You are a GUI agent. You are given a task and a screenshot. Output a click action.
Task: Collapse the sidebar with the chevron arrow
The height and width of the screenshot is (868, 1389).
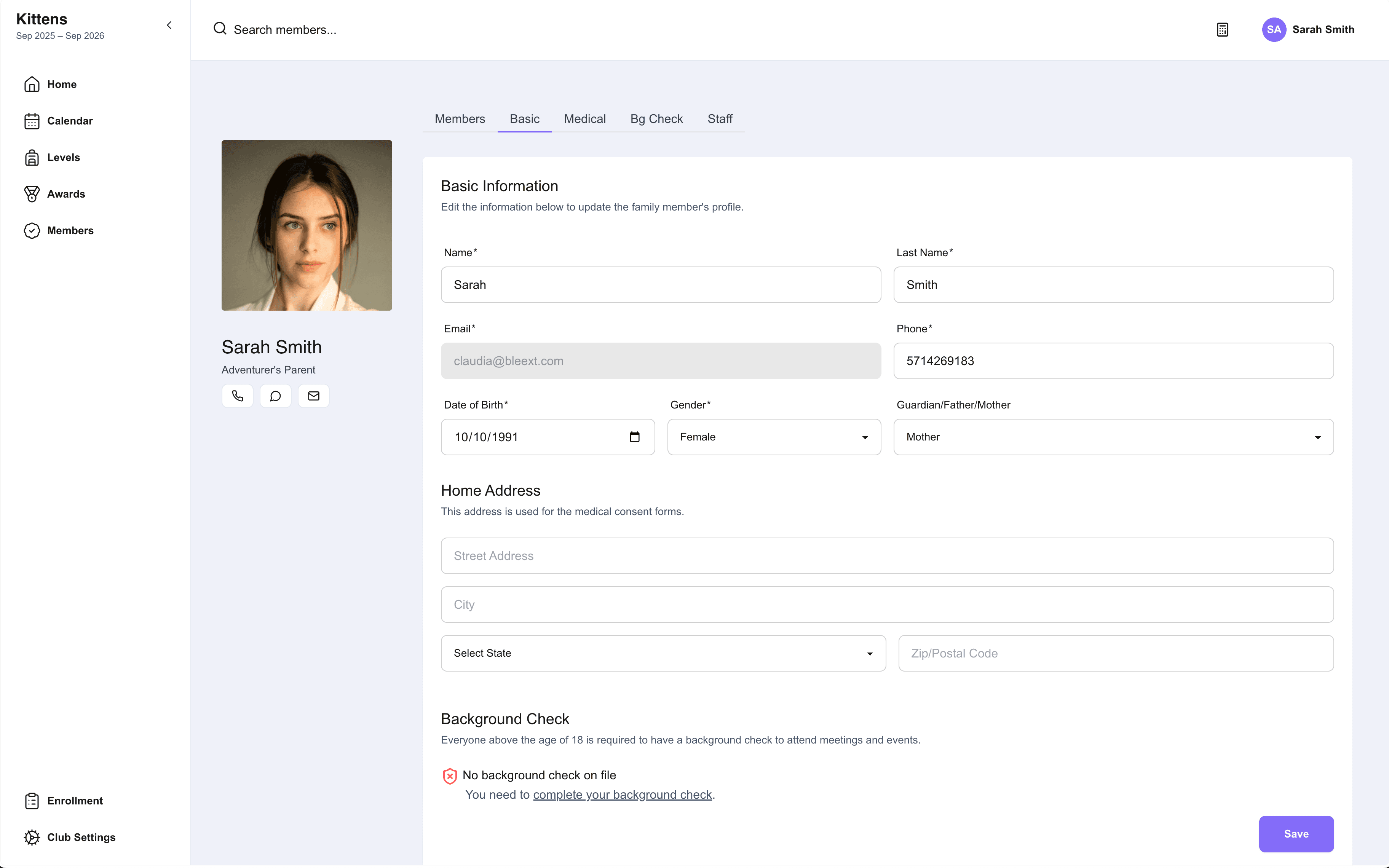pos(169,25)
